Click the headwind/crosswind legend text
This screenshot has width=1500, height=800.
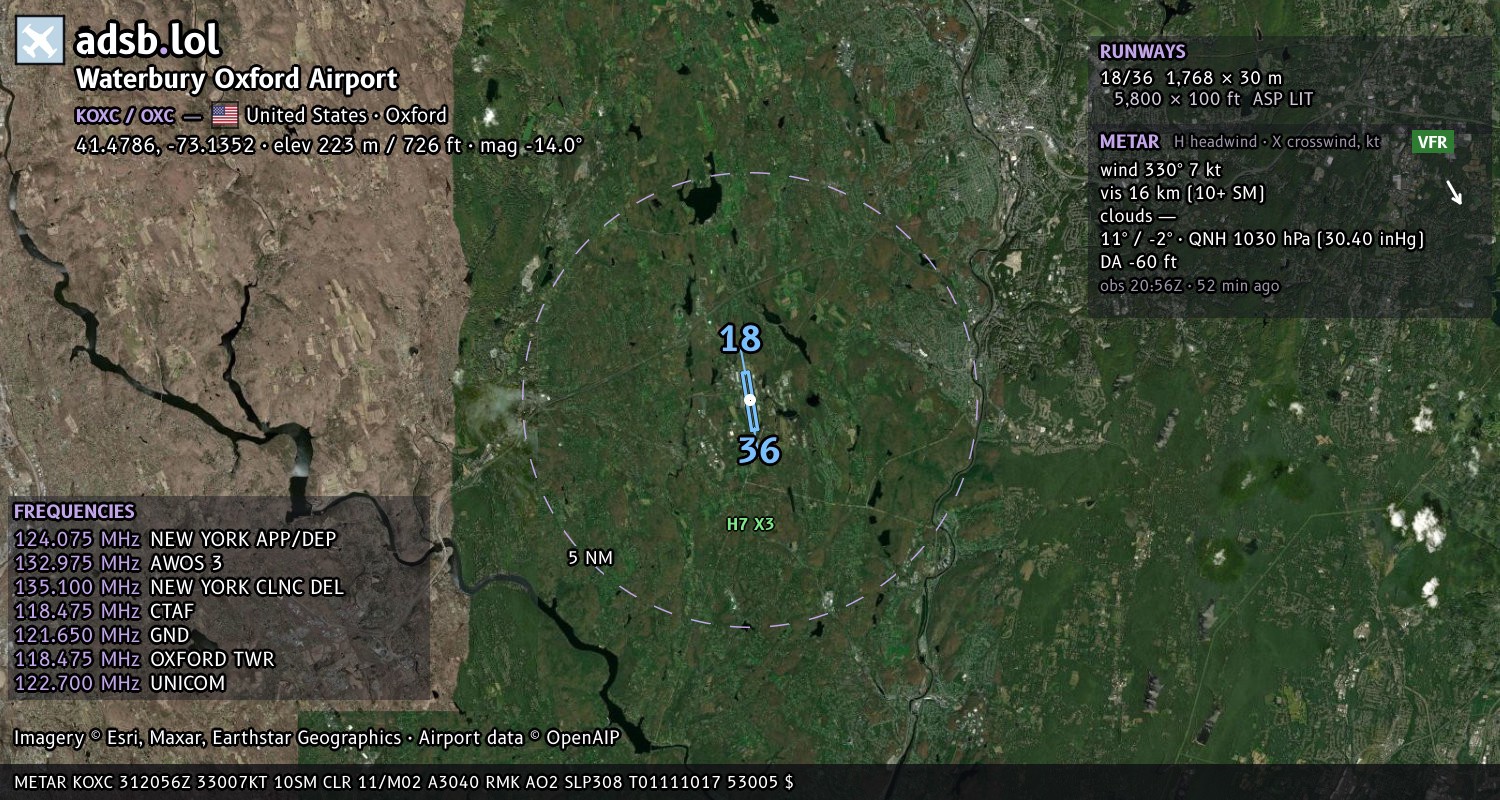coord(1277,142)
